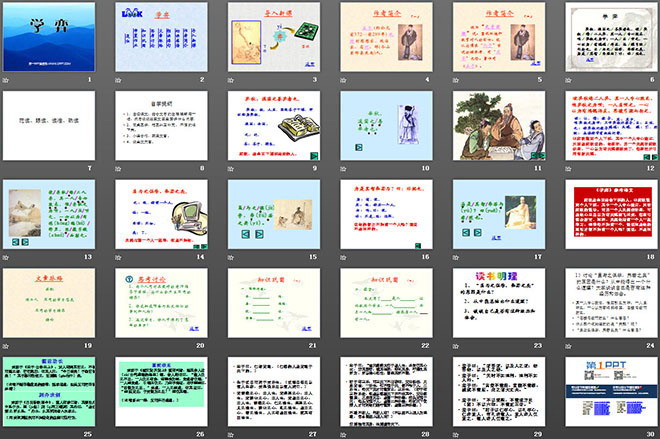660x439 pixels.
Task: Select slide 15 light blue thumbnail
Action: pyautogui.click(x=274, y=215)
